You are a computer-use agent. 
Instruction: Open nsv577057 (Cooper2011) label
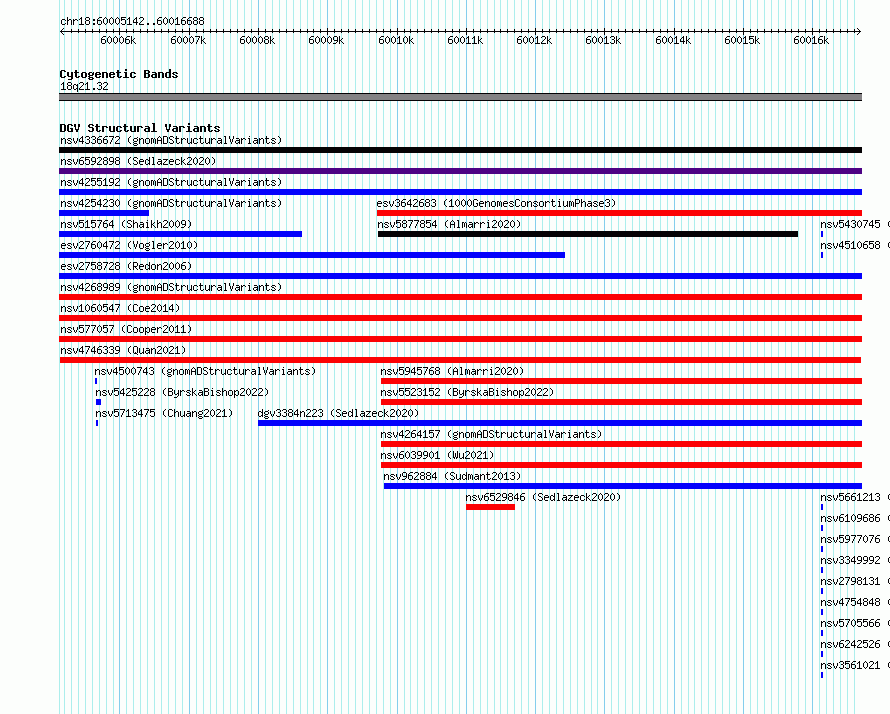[x=126, y=329]
